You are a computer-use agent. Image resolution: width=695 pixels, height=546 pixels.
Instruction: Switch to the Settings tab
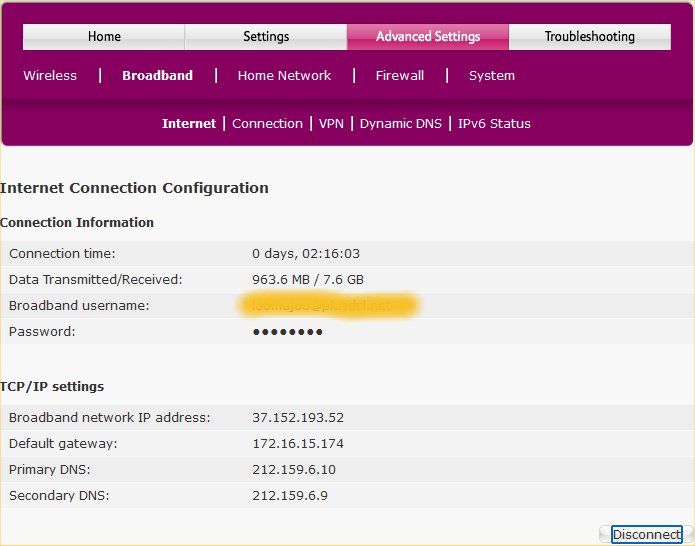point(266,37)
